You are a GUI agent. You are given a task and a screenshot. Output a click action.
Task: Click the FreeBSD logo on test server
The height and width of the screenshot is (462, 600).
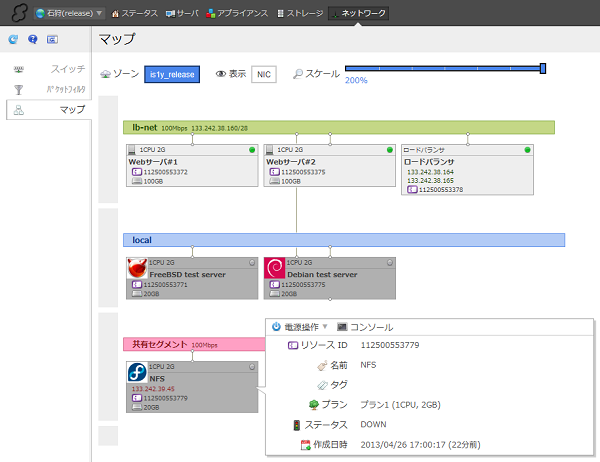click(x=137, y=269)
